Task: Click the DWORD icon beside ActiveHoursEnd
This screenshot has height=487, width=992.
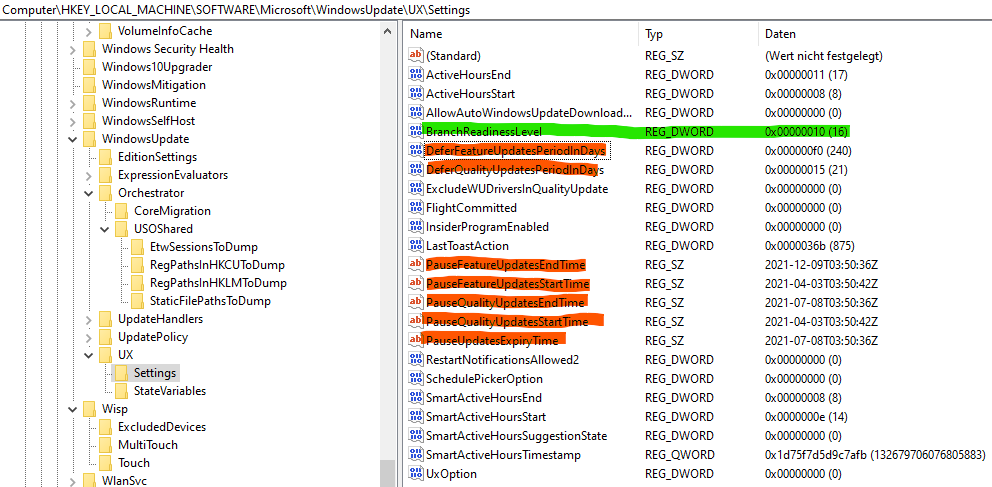Action: point(416,75)
